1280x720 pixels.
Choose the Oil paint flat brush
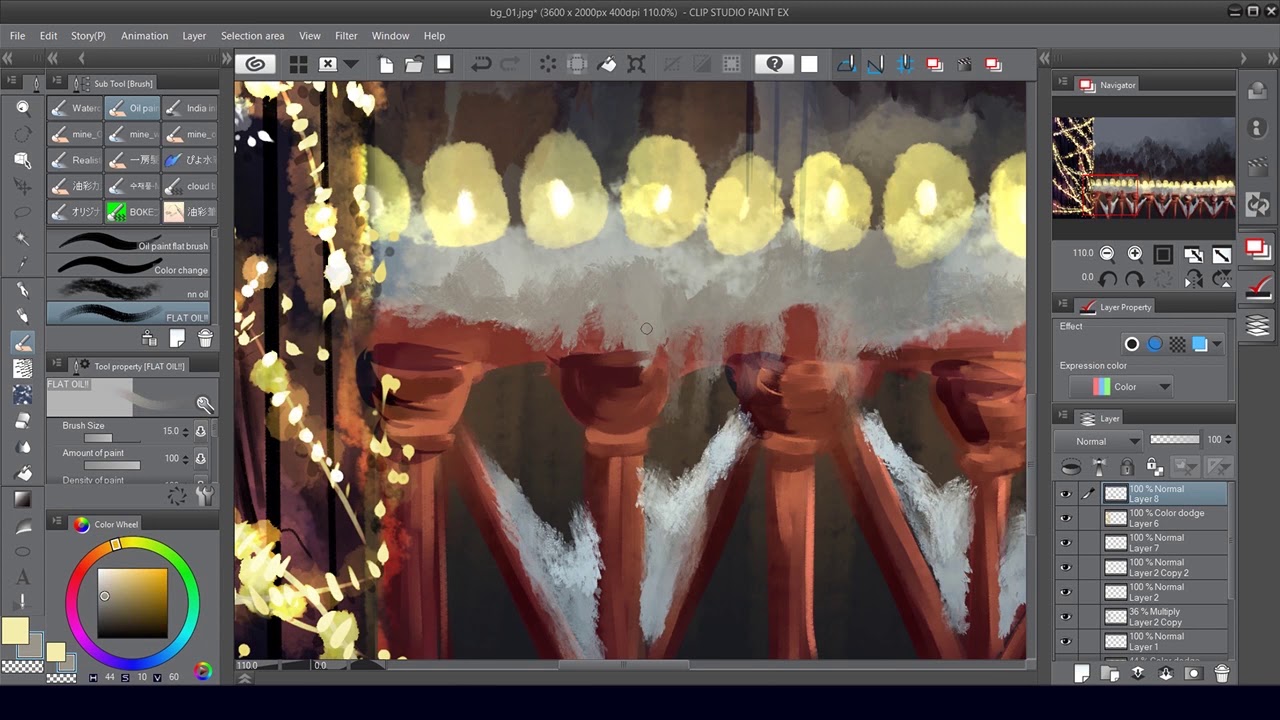(130, 243)
